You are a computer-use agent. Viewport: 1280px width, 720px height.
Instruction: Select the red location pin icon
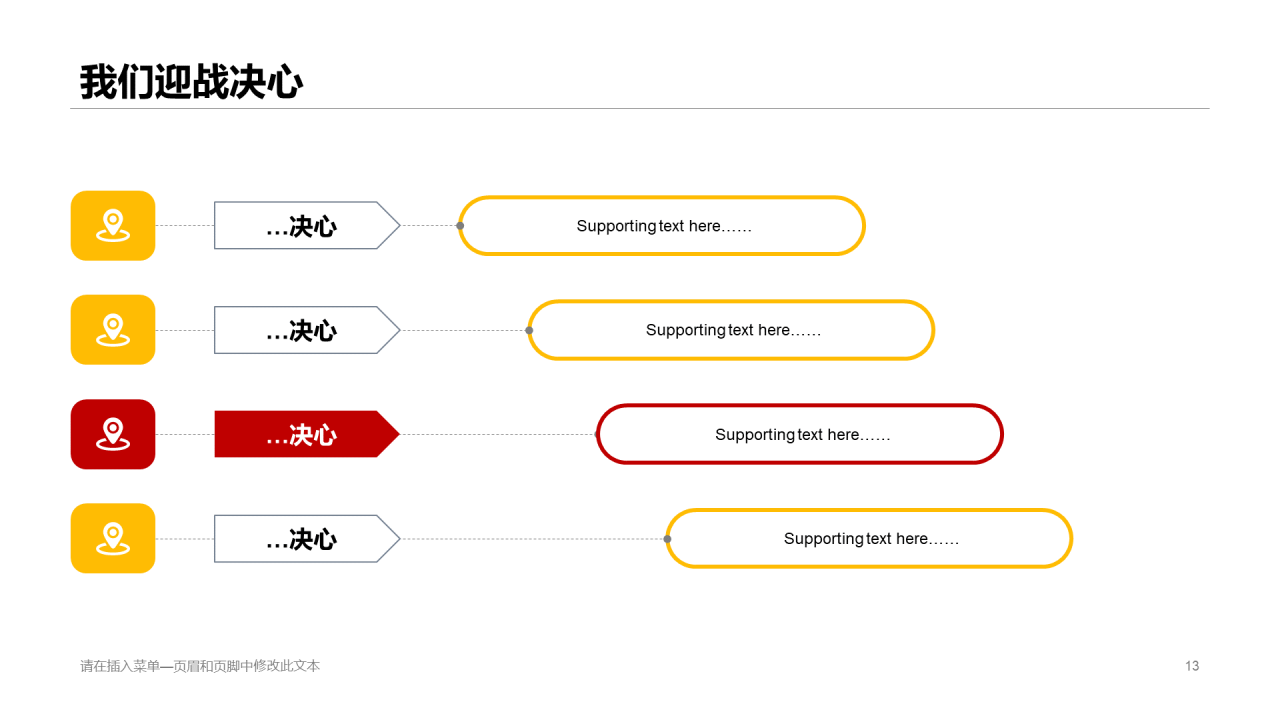(113, 434)
